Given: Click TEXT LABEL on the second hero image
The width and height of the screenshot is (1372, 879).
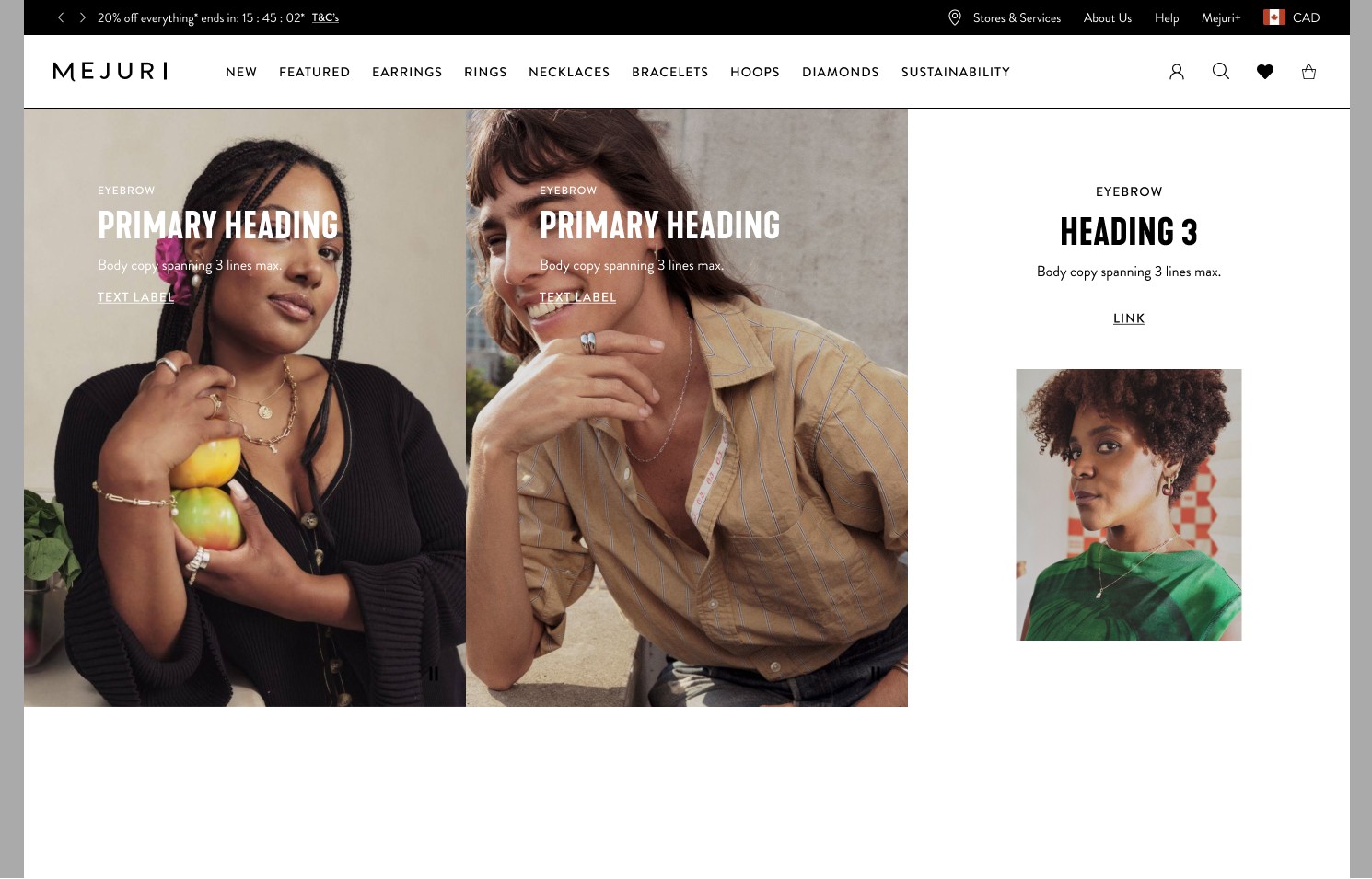Looking at the screenshot, I should click(x=578, y=297).
